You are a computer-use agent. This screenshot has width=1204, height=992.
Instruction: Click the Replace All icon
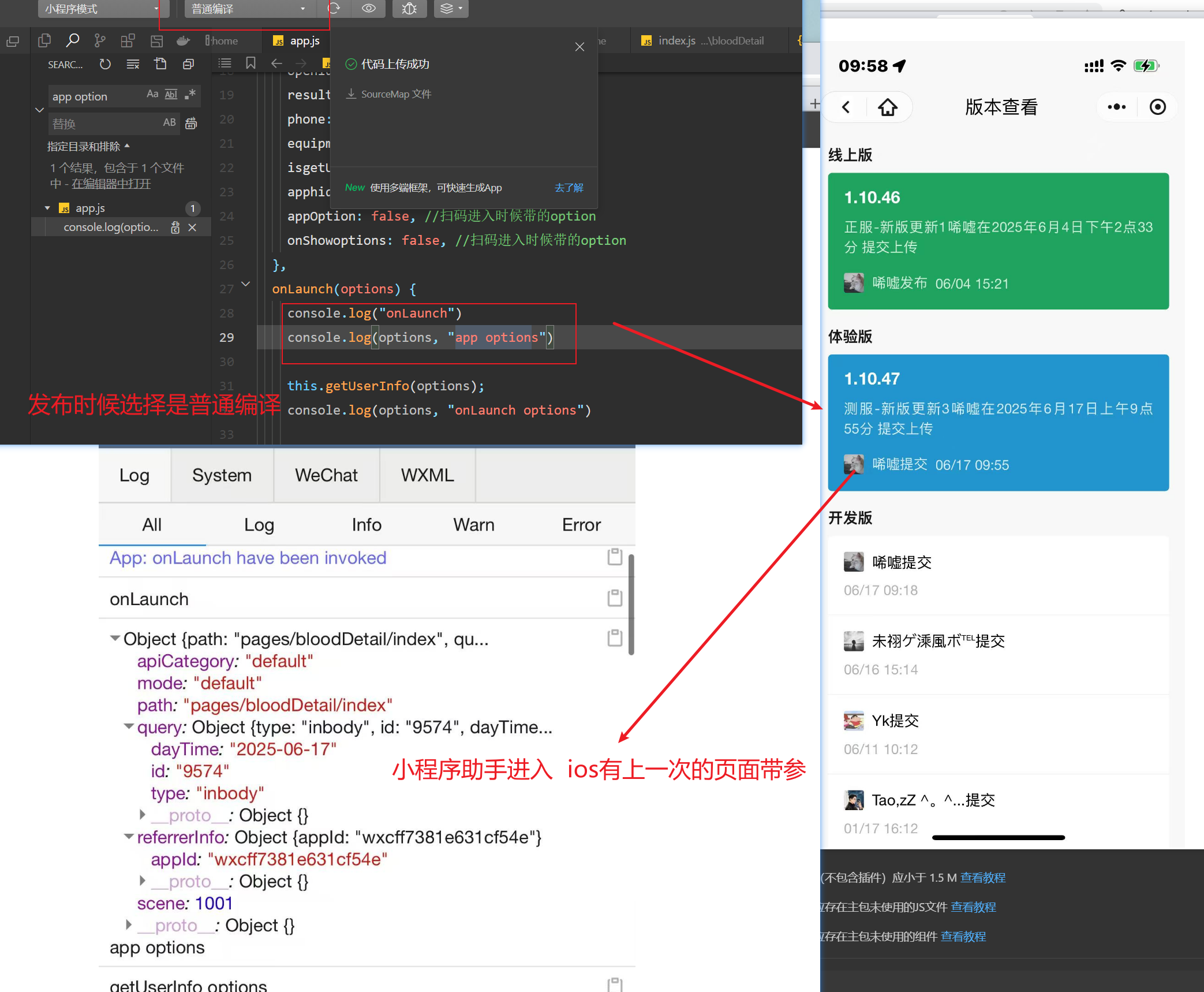pyautogui.click(x=191, y=123)
